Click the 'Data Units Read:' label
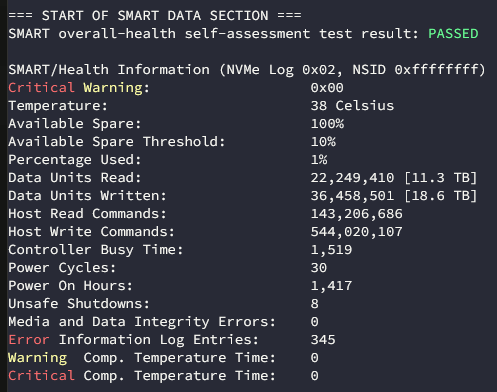Image resolution: width=497 pixels, height=392 pixels. (x=75, y=178)
